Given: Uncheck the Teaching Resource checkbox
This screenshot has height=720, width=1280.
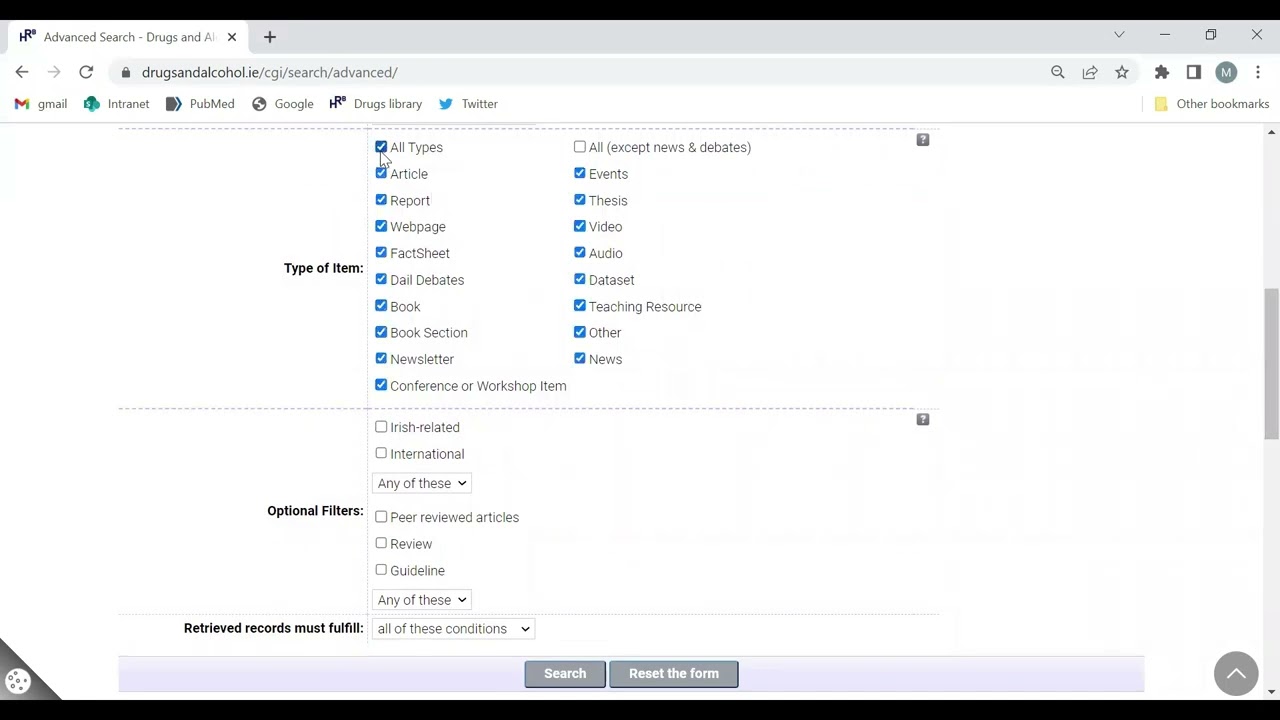Looking at the screenshot, I should [580, 306].
